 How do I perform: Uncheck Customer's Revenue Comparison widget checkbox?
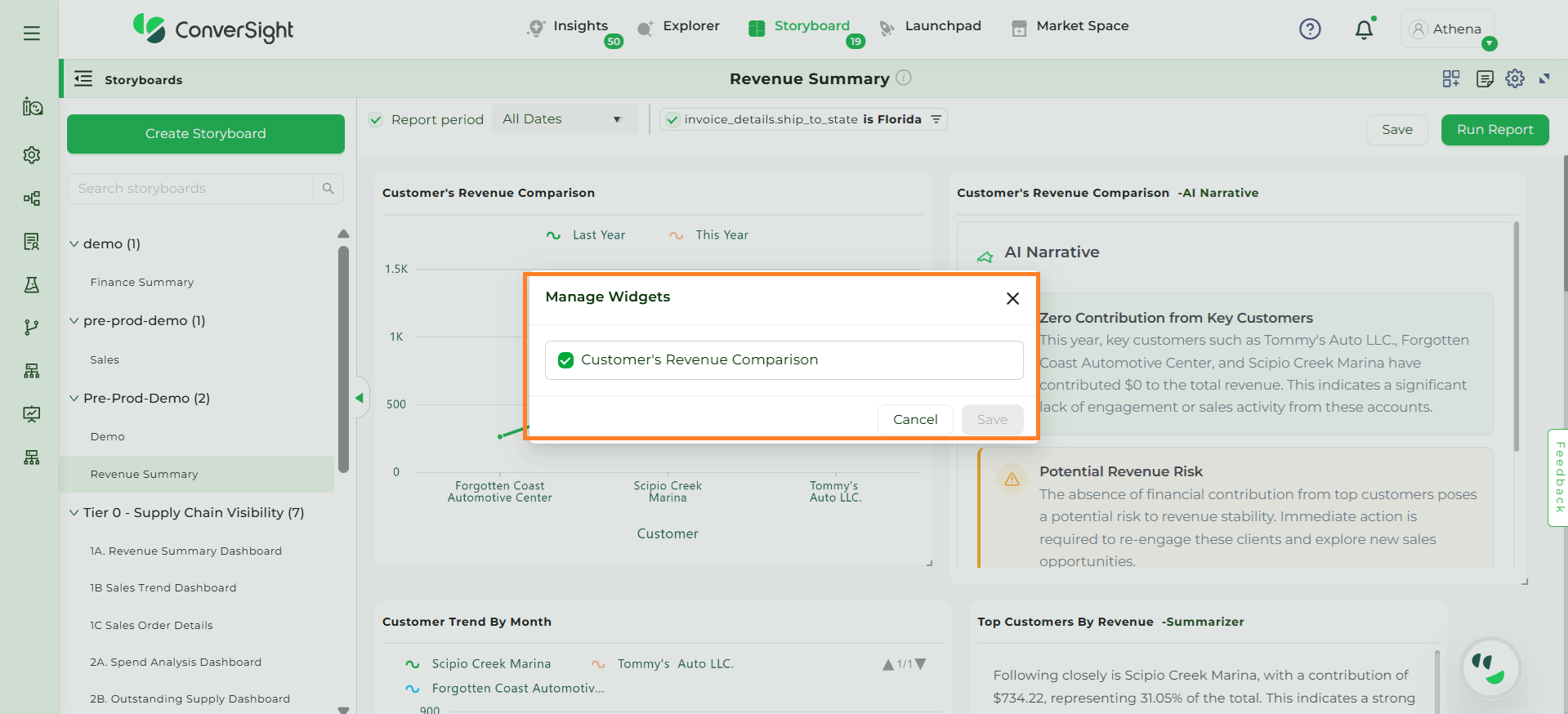click(565, 360)
